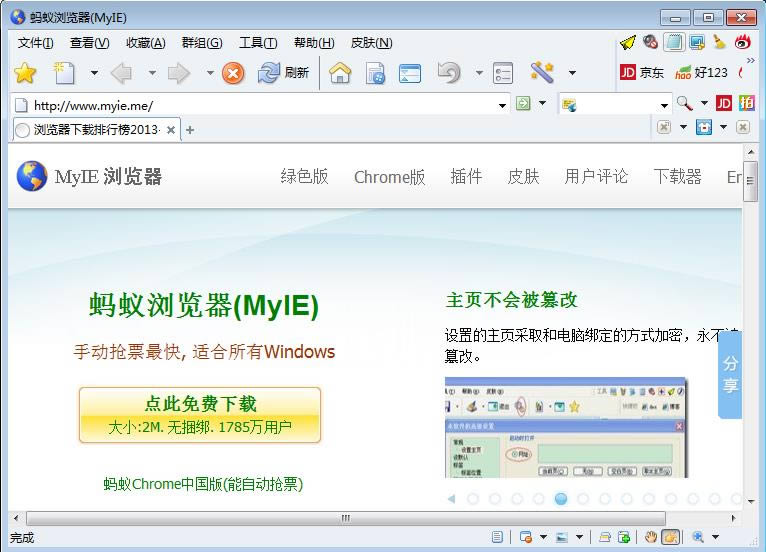Click the address bar URL field

tap(260, 105)
